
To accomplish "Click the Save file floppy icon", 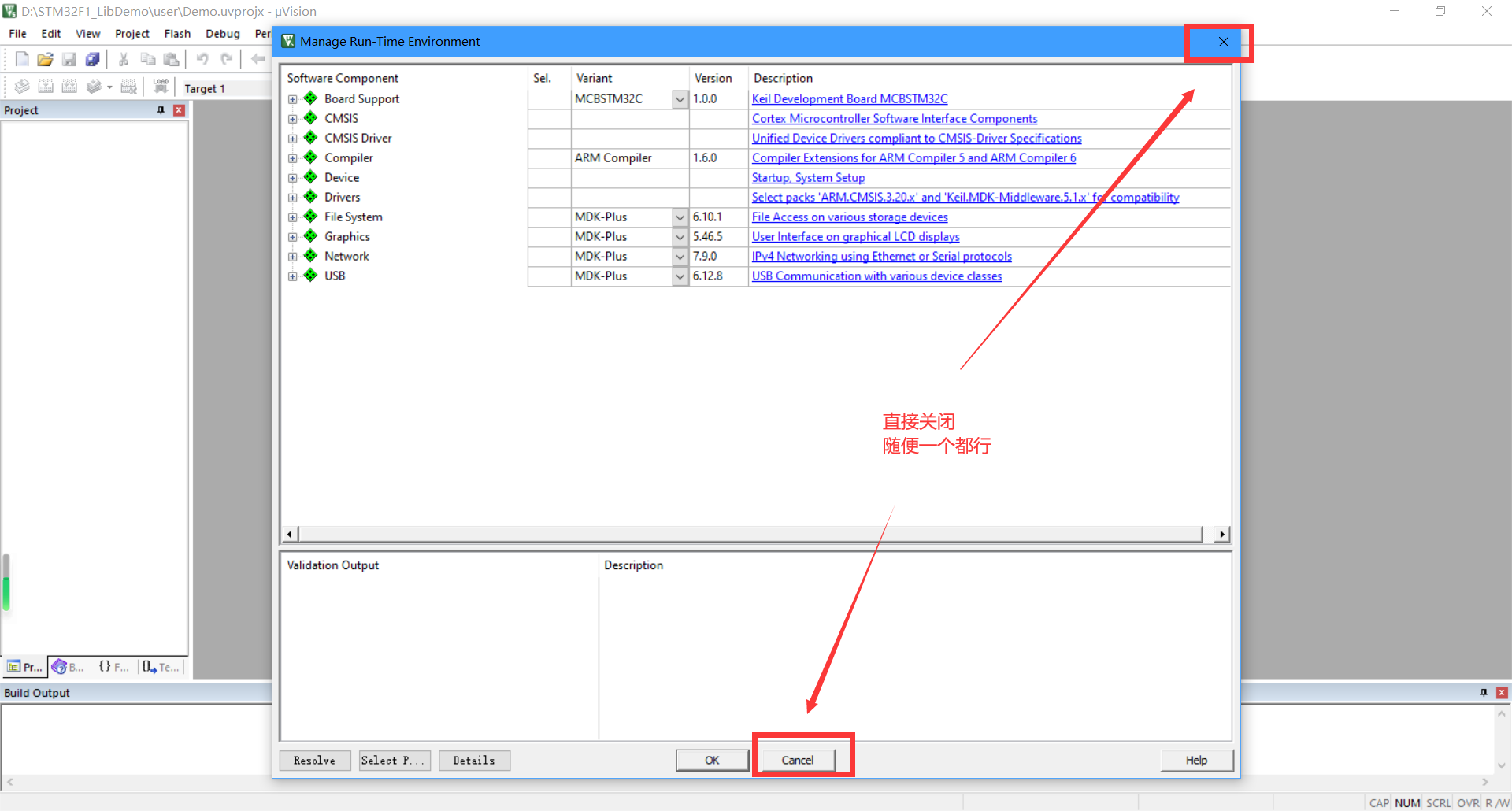I will [x=69, y=59].
